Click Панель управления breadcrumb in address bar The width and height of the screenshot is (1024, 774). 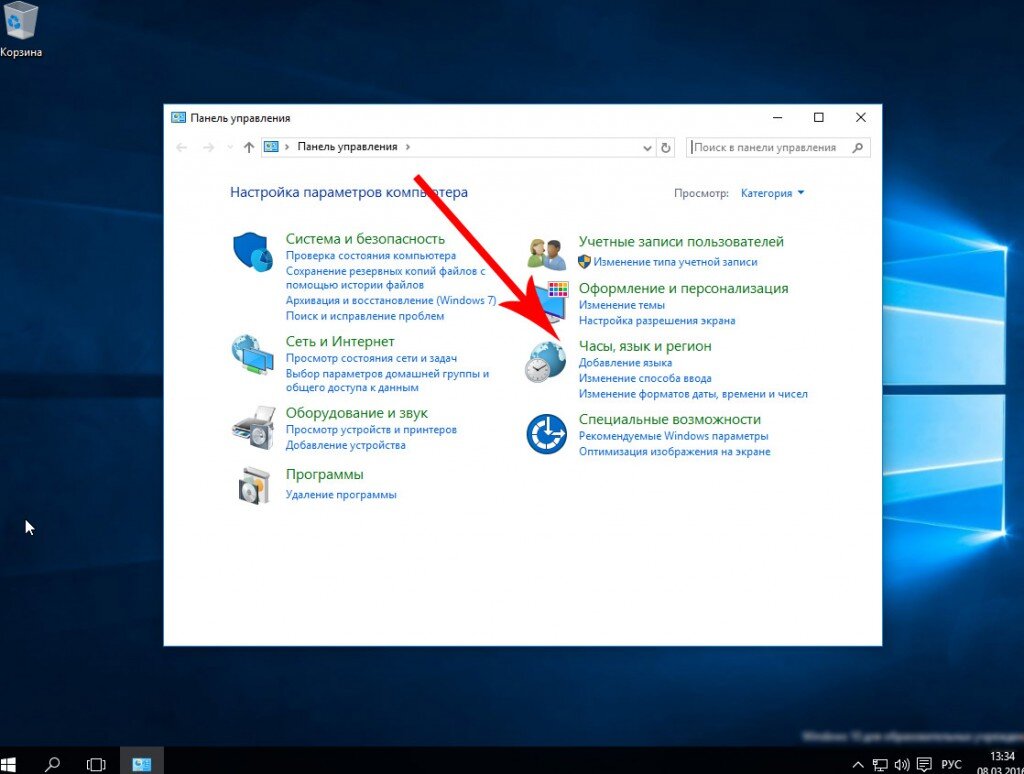pos(347,147)
